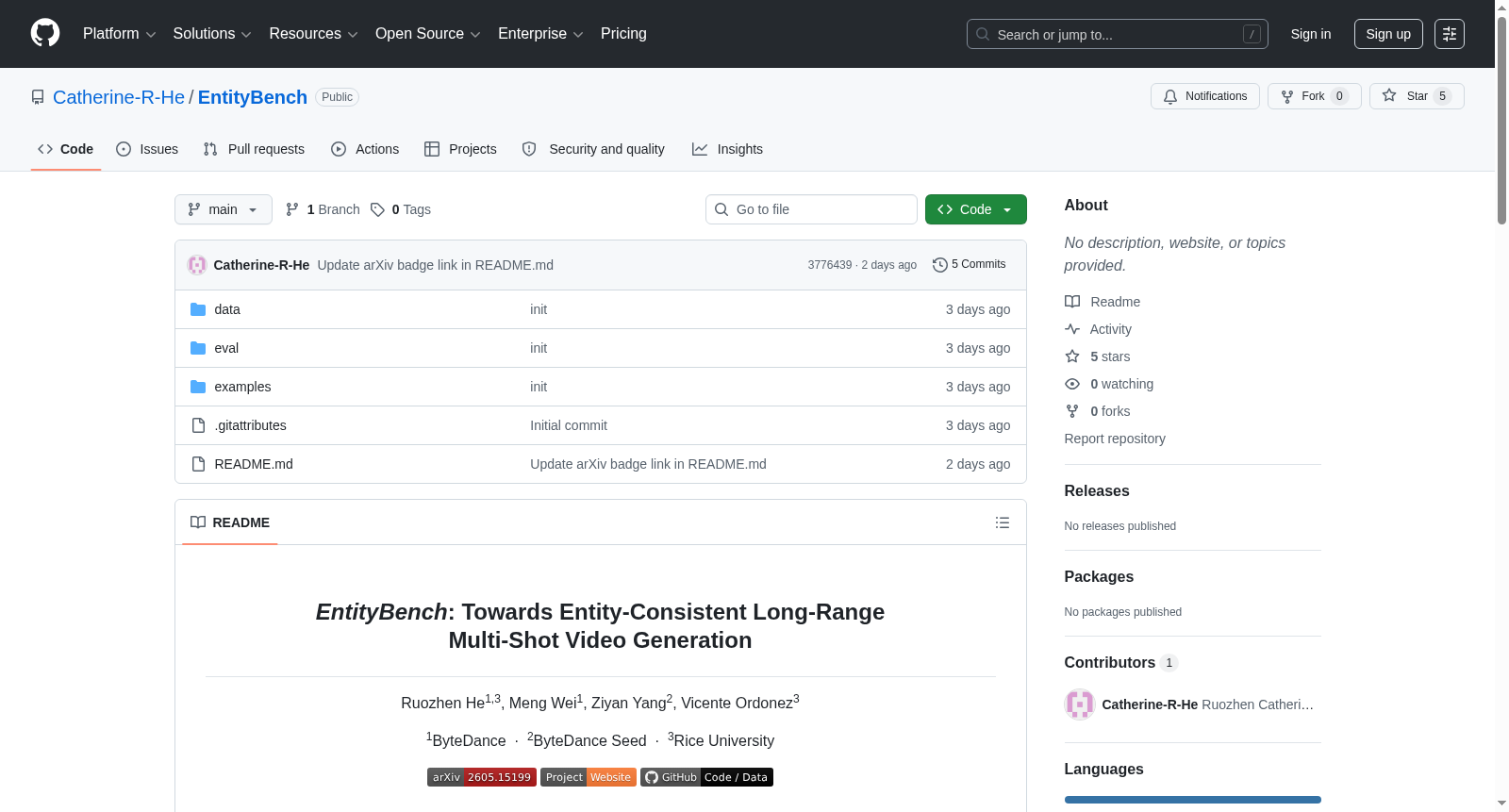Image resolution: width=1509 pixels, height=812 pixels.
Task: Click the .gitattributes file icon
Action: (198, 425)
